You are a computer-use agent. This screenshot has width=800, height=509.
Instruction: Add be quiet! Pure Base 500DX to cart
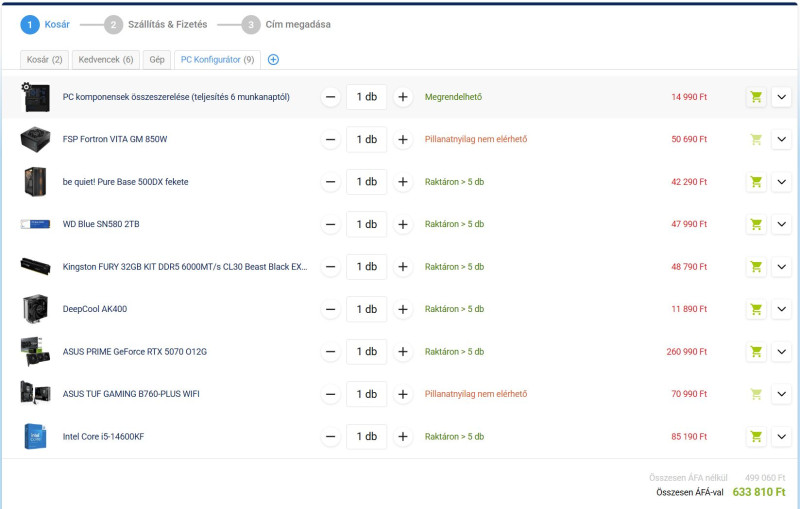[756, 182]
